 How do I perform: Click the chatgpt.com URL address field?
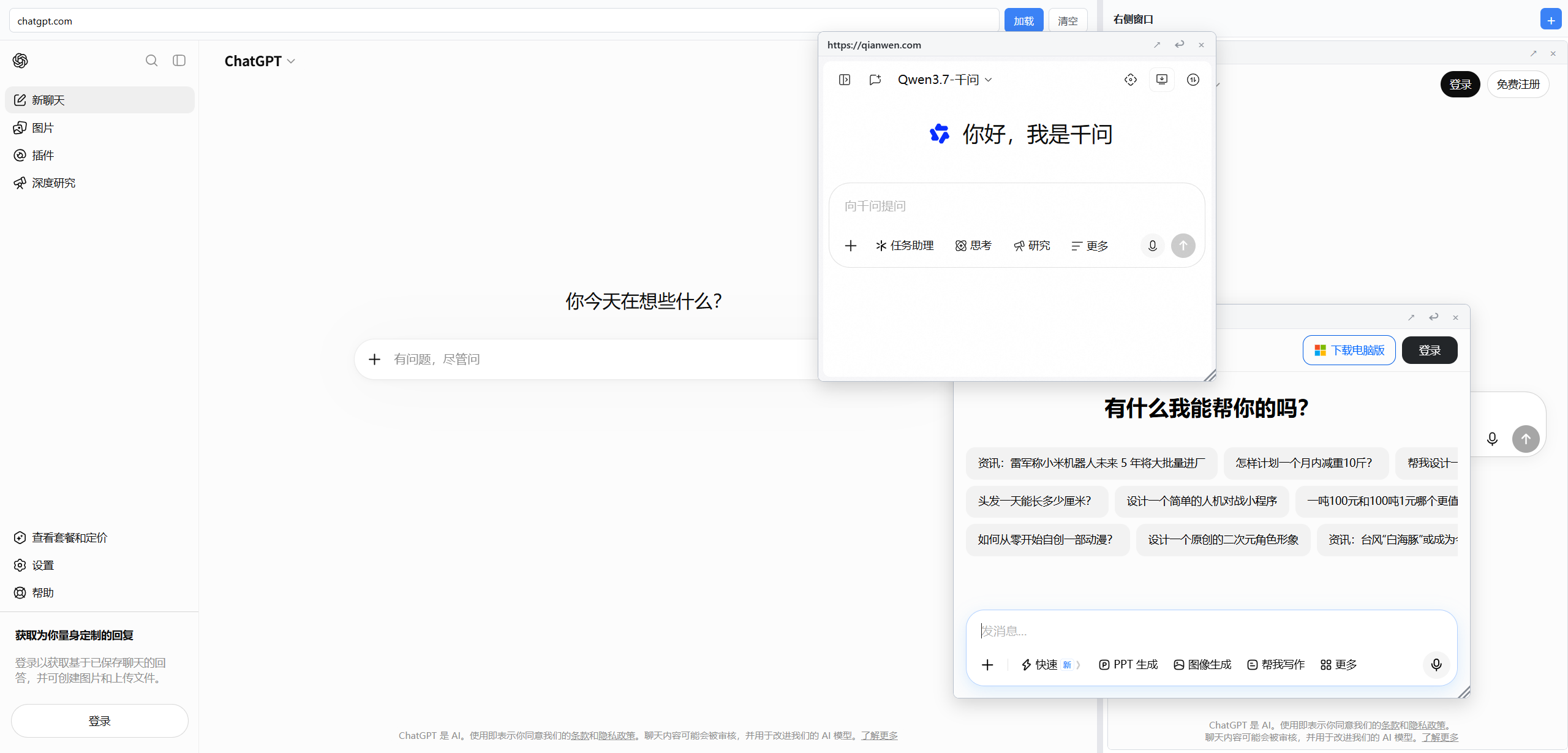[503, 21]
